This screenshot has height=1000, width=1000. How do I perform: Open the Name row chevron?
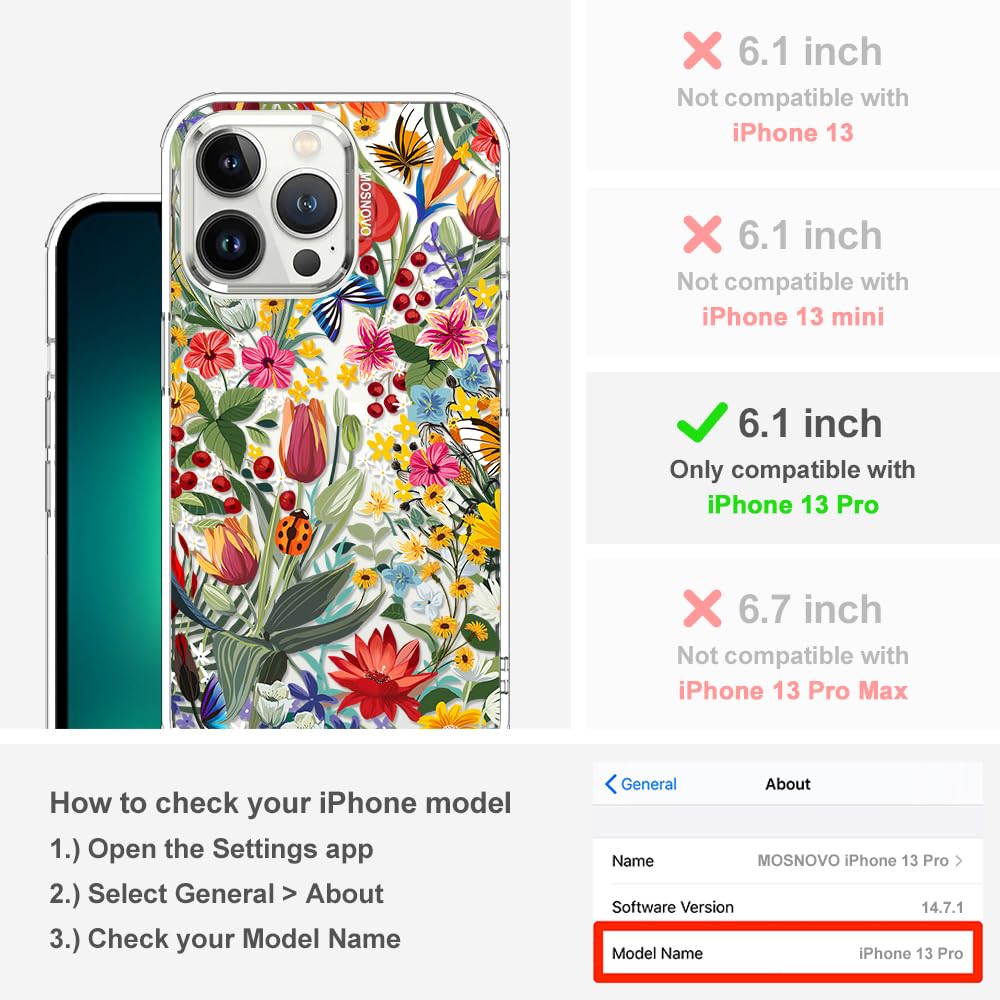959,860
